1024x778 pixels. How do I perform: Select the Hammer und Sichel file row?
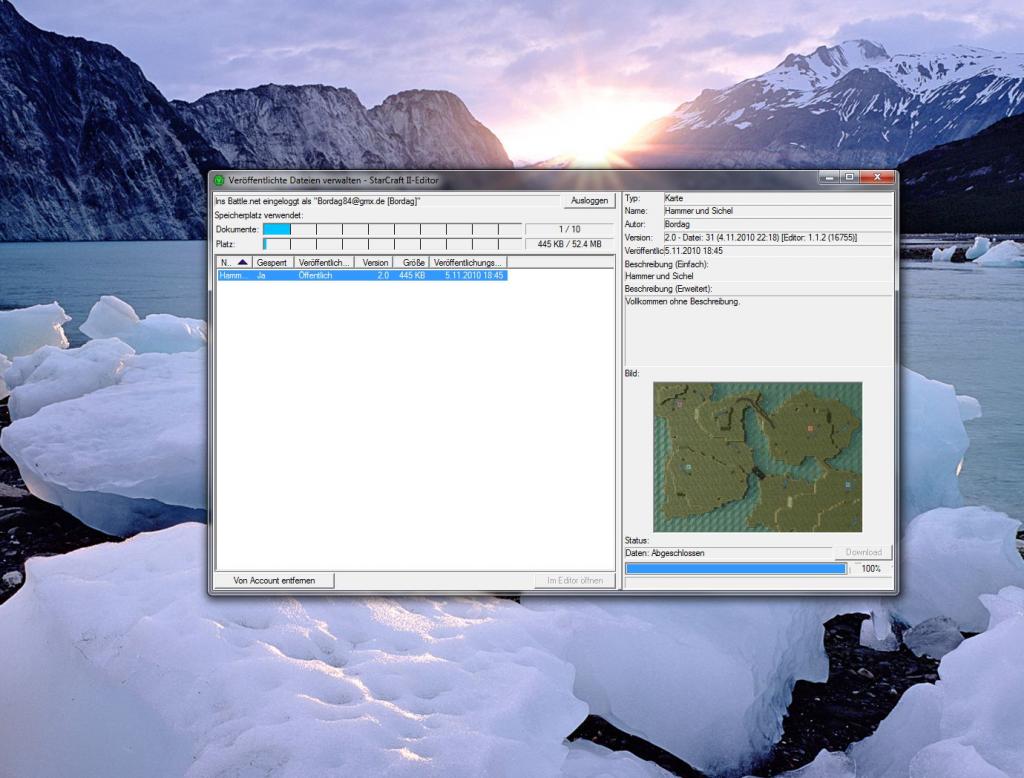(x=362, y=275)
